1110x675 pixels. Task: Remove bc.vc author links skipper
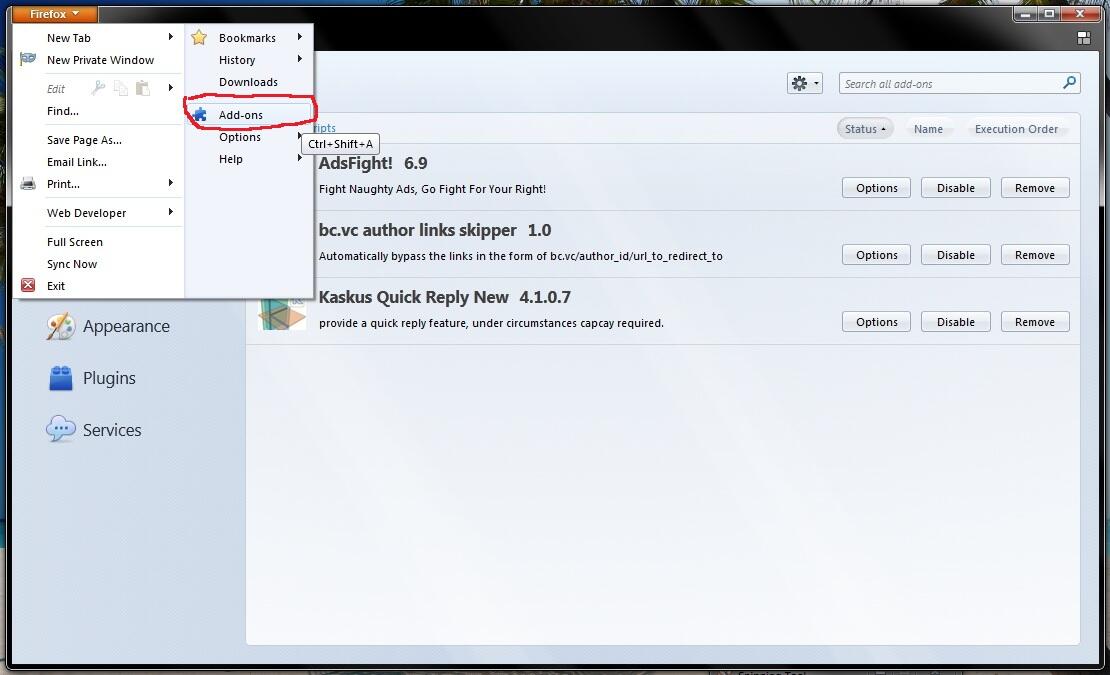point(1035,255)
